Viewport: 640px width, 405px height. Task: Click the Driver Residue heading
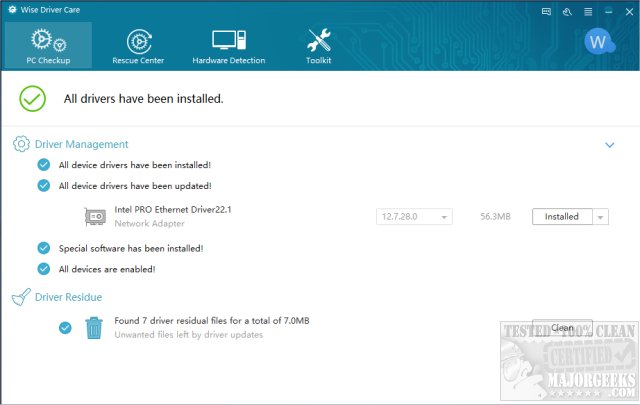pos(69,297)
